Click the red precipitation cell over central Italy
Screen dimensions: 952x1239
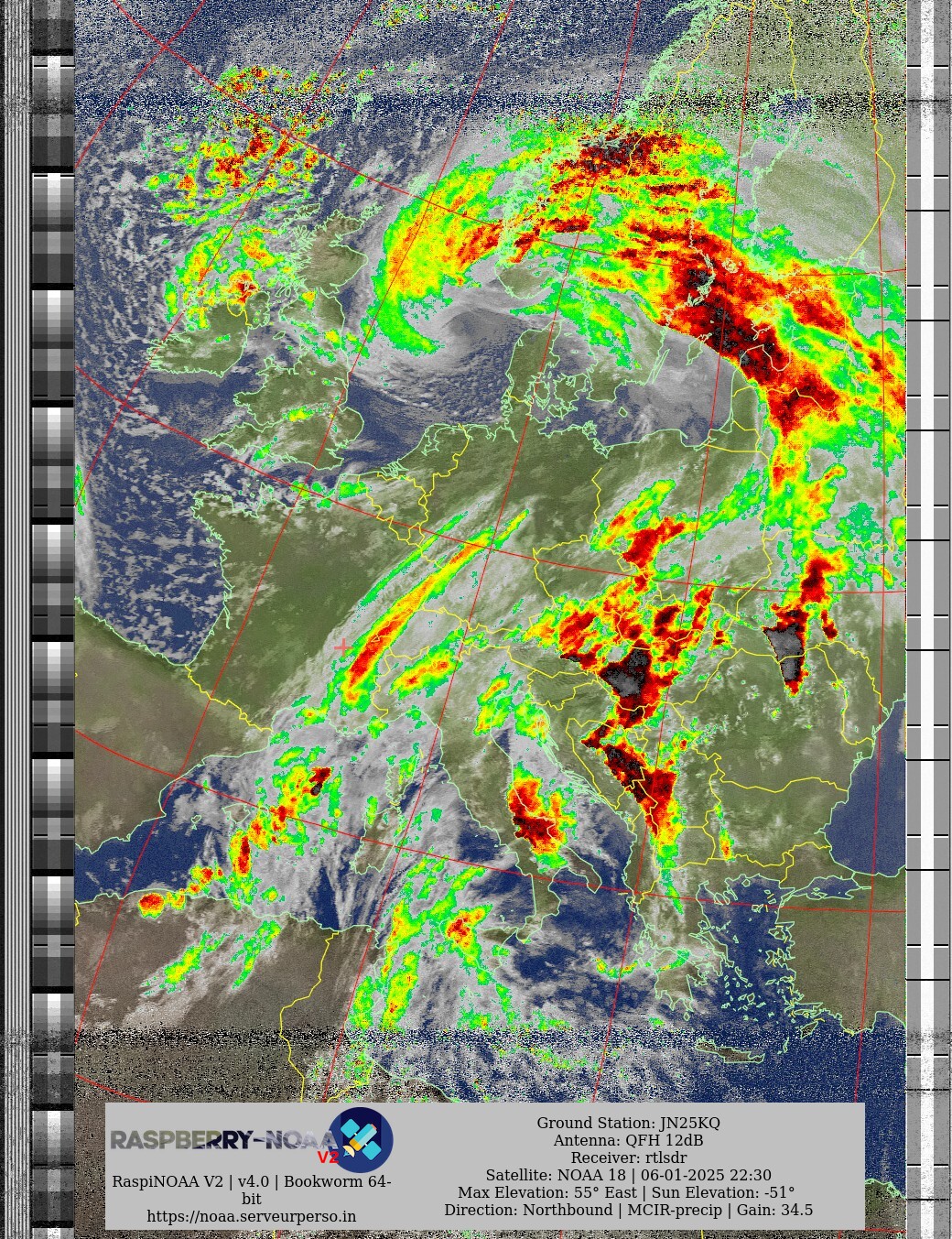click(x=537, y=810)
